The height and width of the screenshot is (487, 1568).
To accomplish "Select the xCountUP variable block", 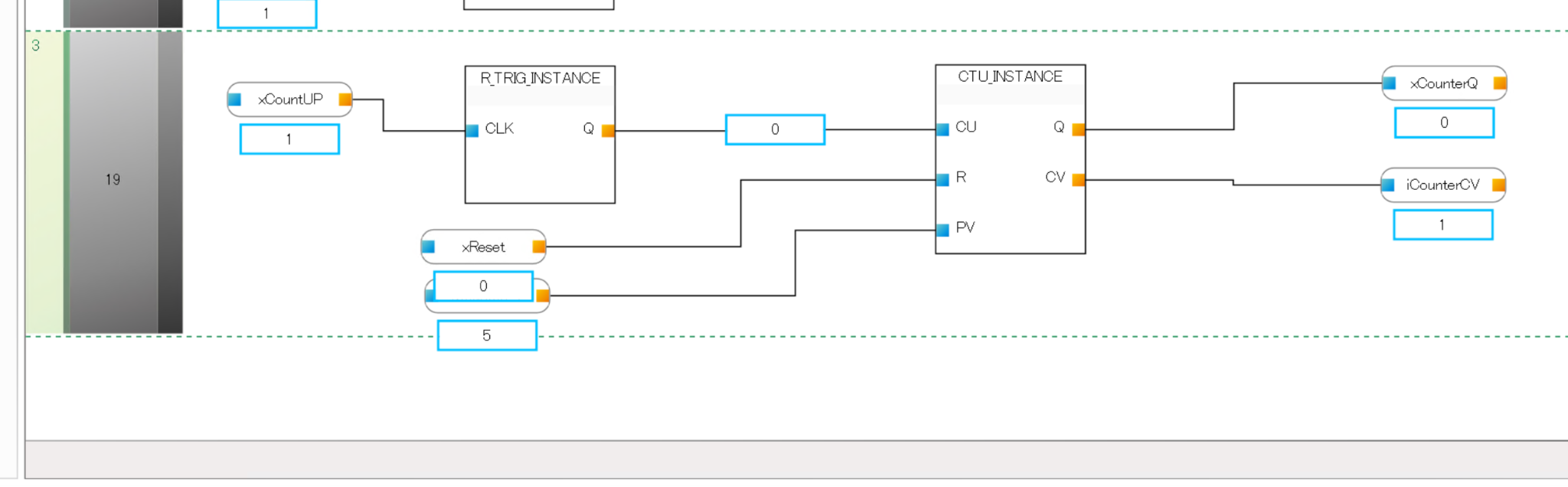I will (290, 100).
